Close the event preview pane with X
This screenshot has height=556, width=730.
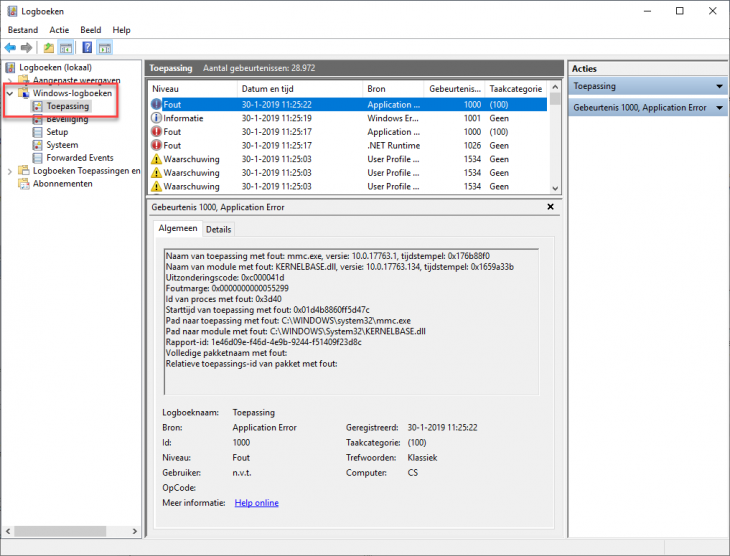pyautogui.click(x=550, y=206)
